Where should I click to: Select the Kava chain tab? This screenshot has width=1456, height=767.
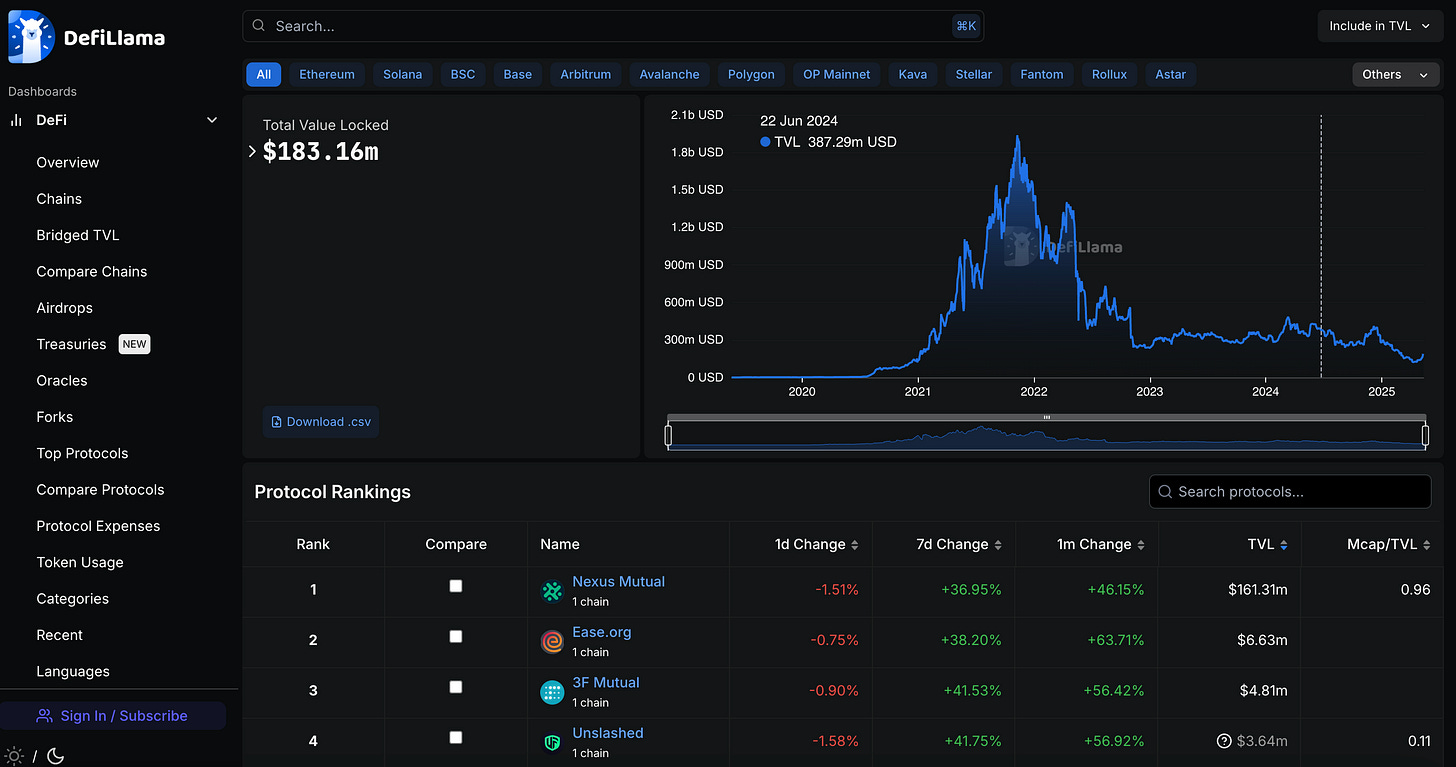click(x=913, y=74)
